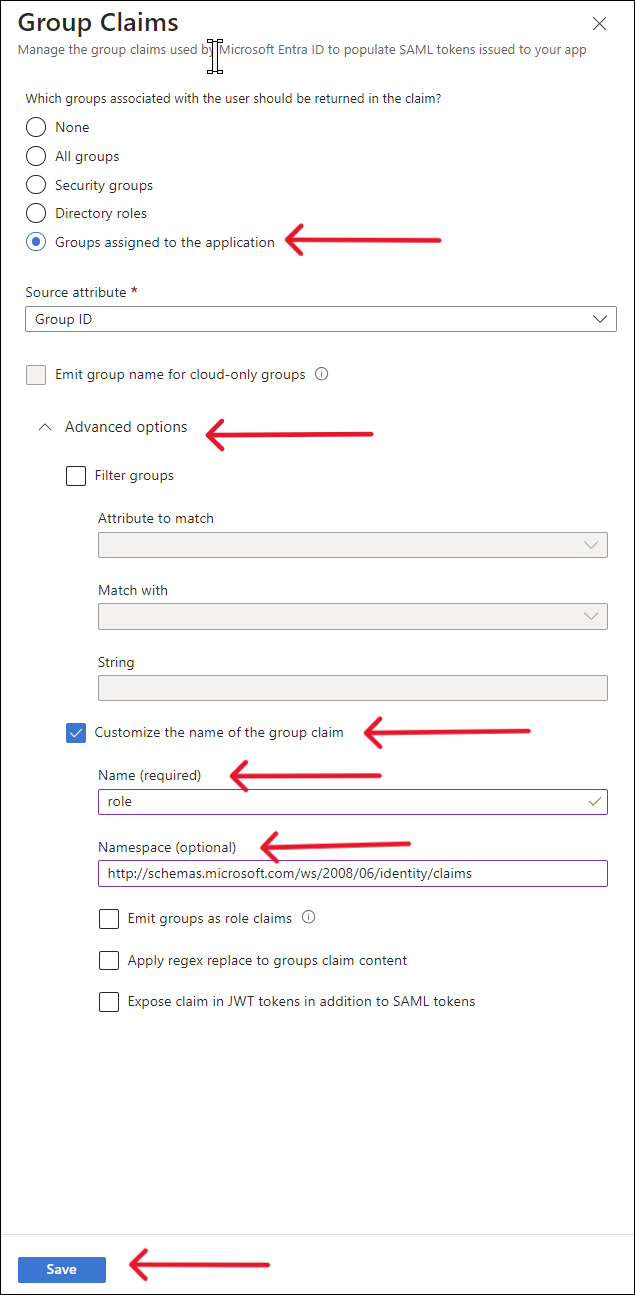
Task: Choose Security groups as the claim source
Action: pos(35,184)
